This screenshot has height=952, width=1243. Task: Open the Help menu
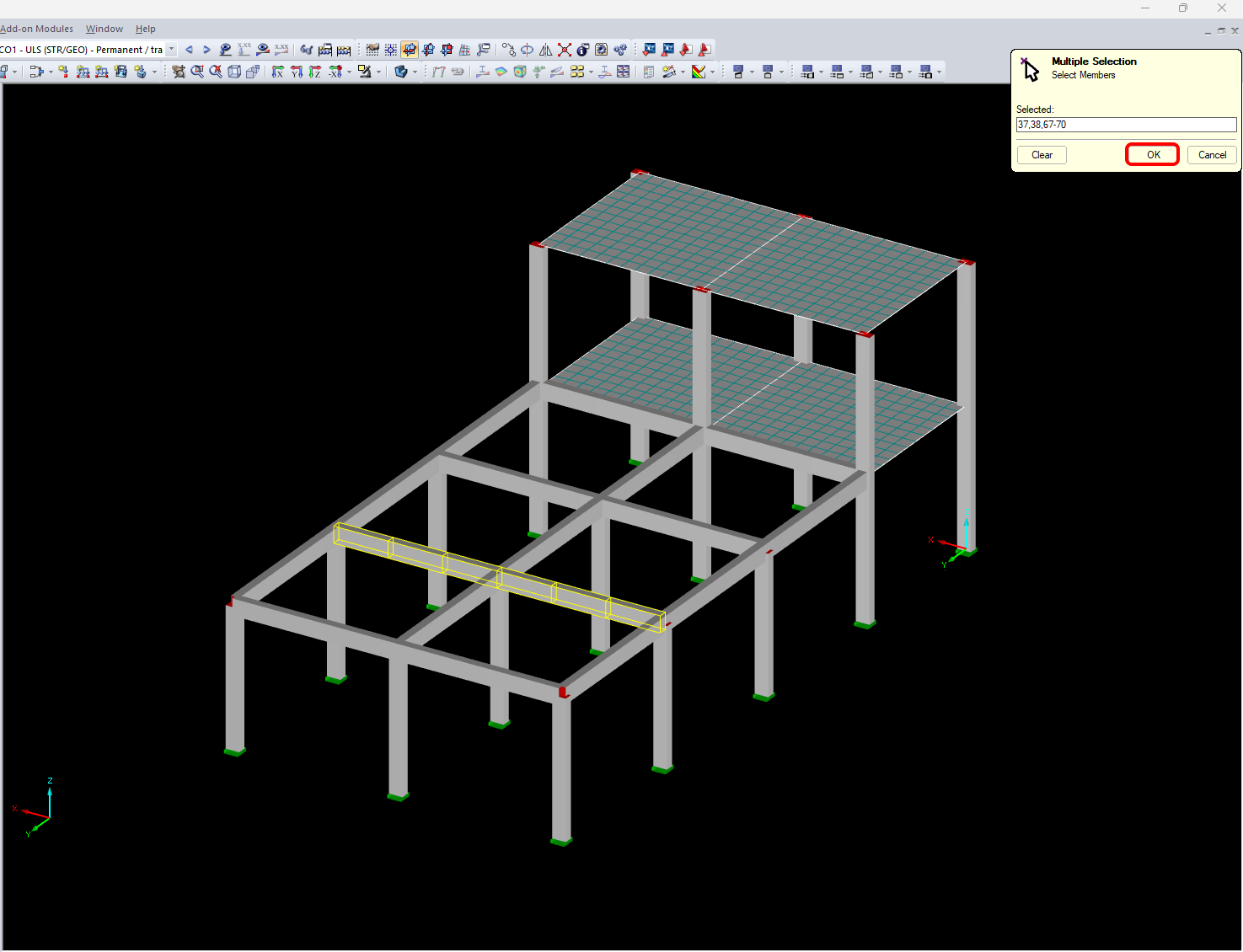(x=146, y=29)
